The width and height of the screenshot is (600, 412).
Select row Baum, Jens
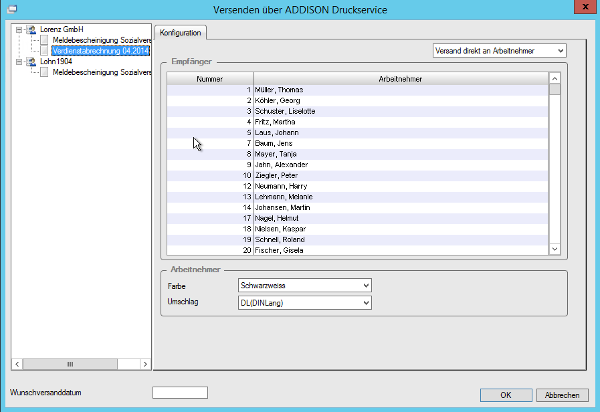357,143
